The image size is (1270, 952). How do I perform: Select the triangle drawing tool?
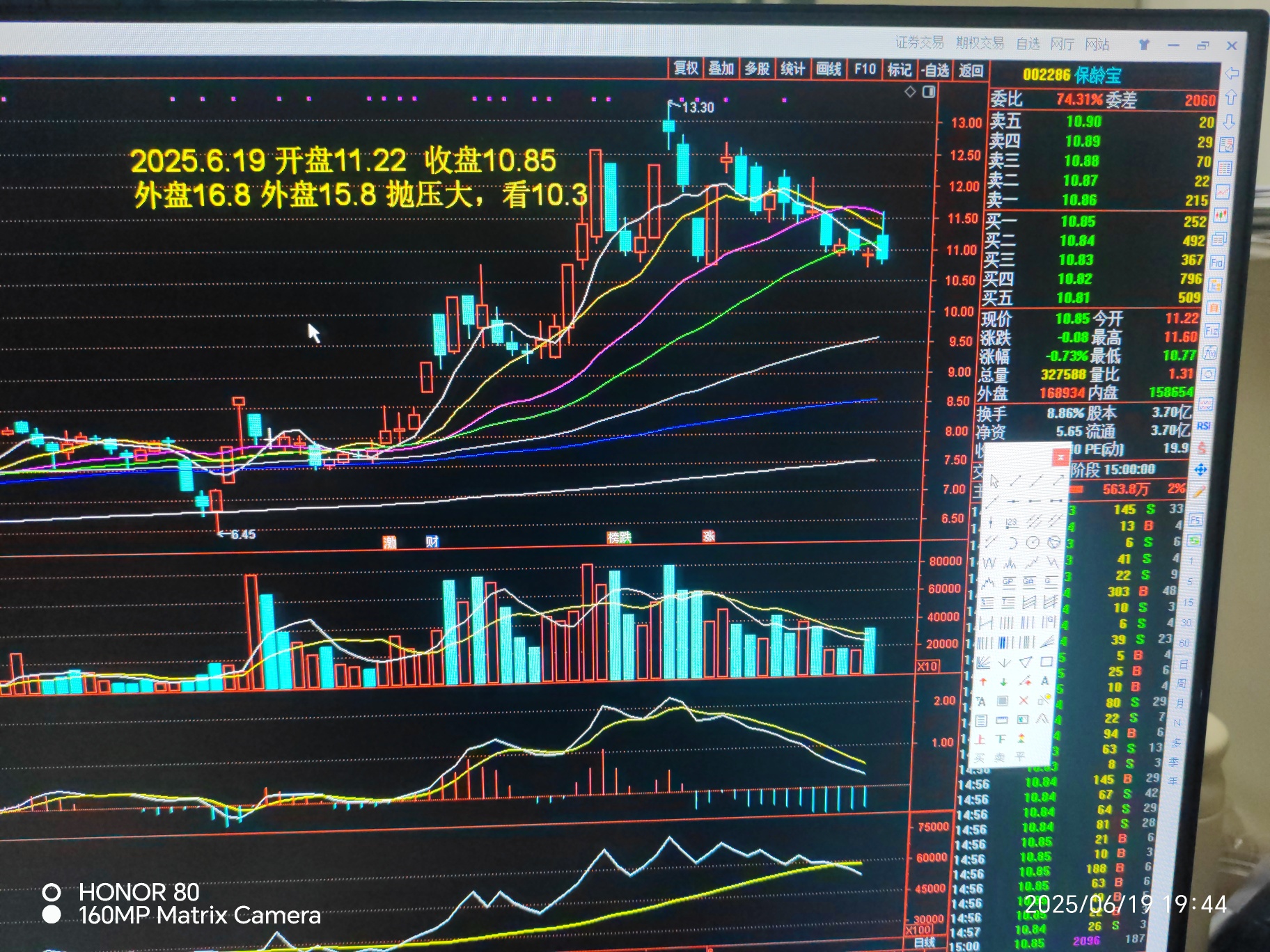(1026, 662)
